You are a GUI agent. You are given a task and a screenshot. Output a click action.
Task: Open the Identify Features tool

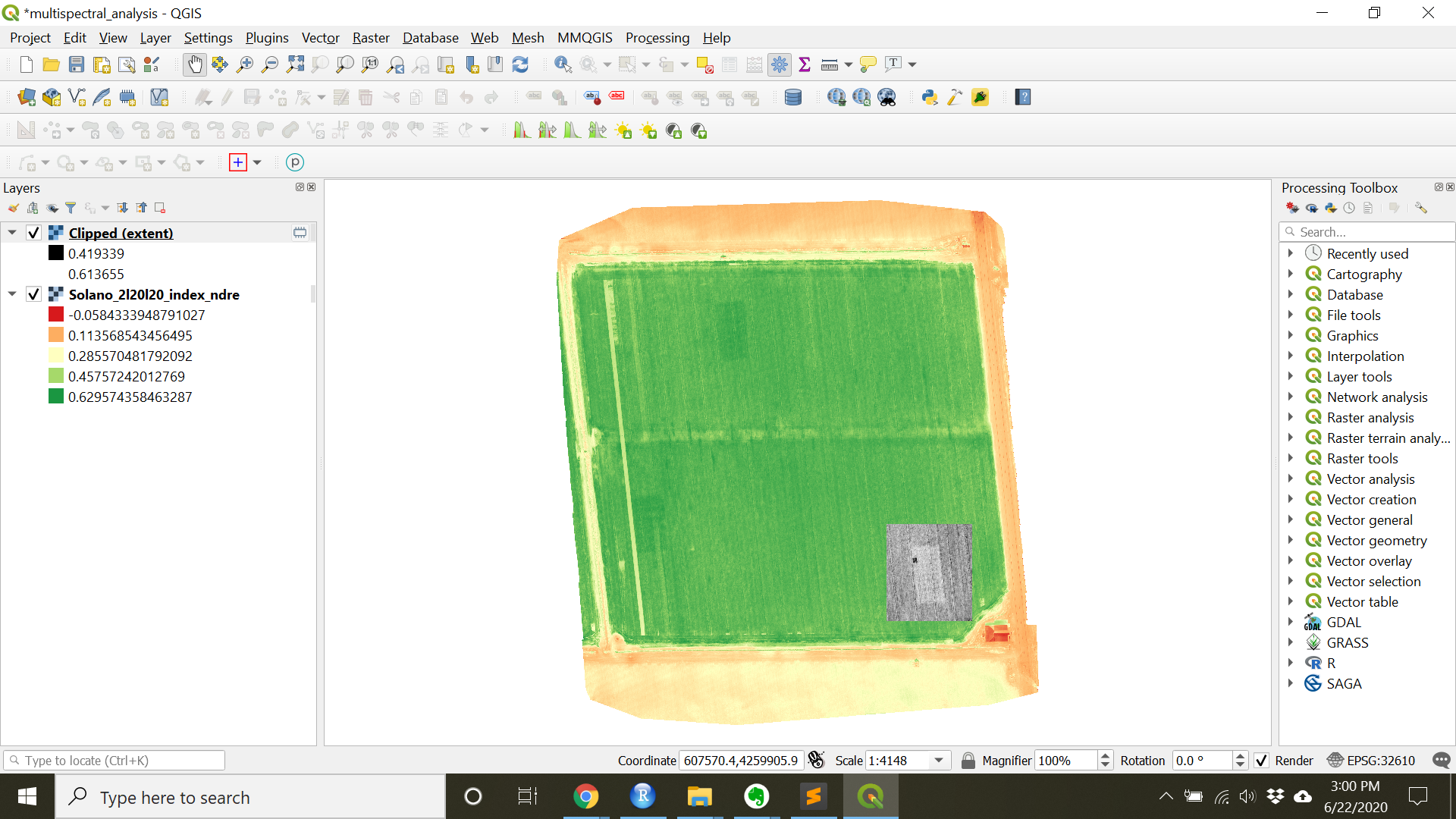pos(563,65)
